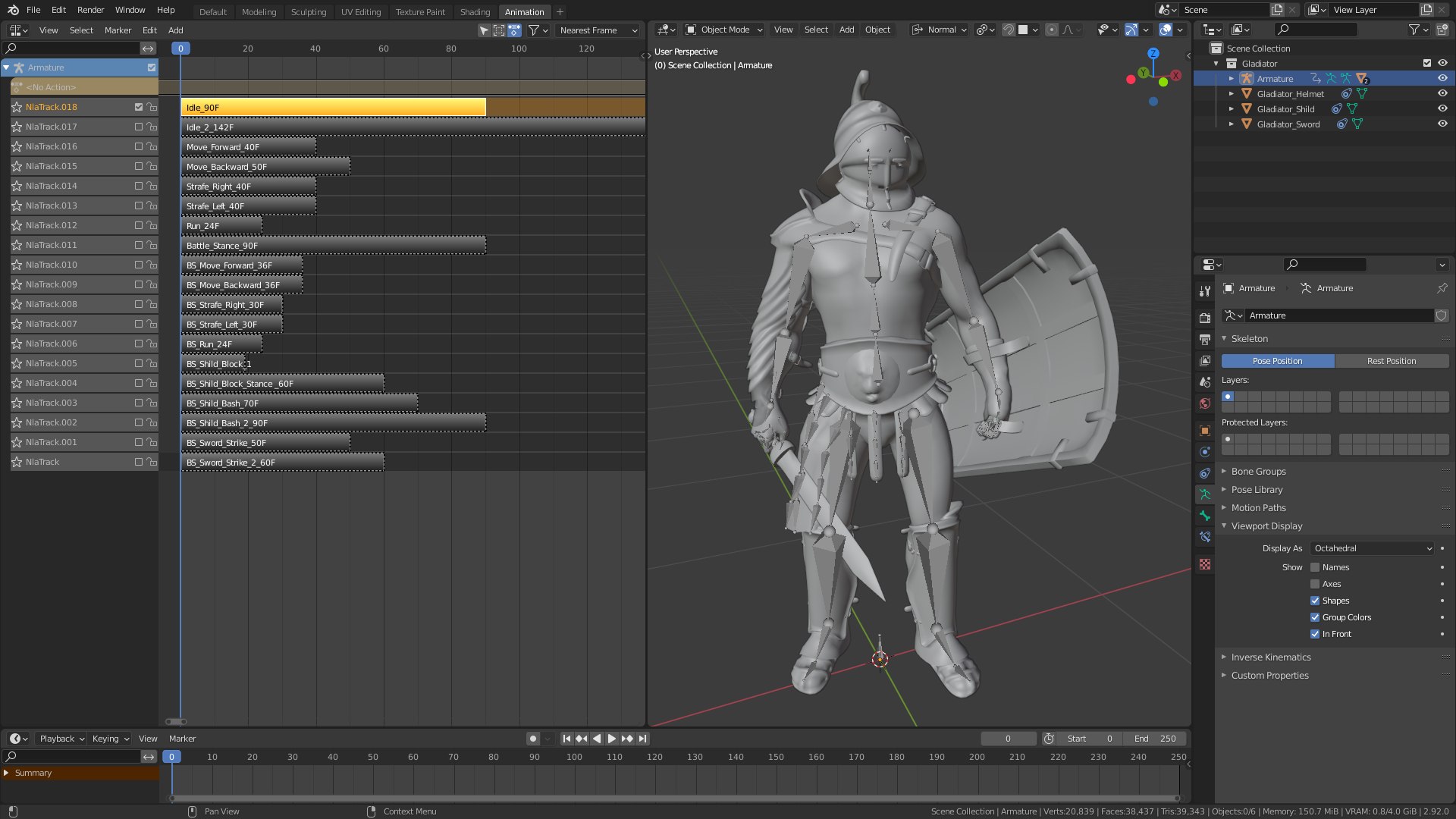This screenshot has width=1456, height=819.
Task: Click the Z axis viewport gizmo
Action: [x=1153, y=53]
